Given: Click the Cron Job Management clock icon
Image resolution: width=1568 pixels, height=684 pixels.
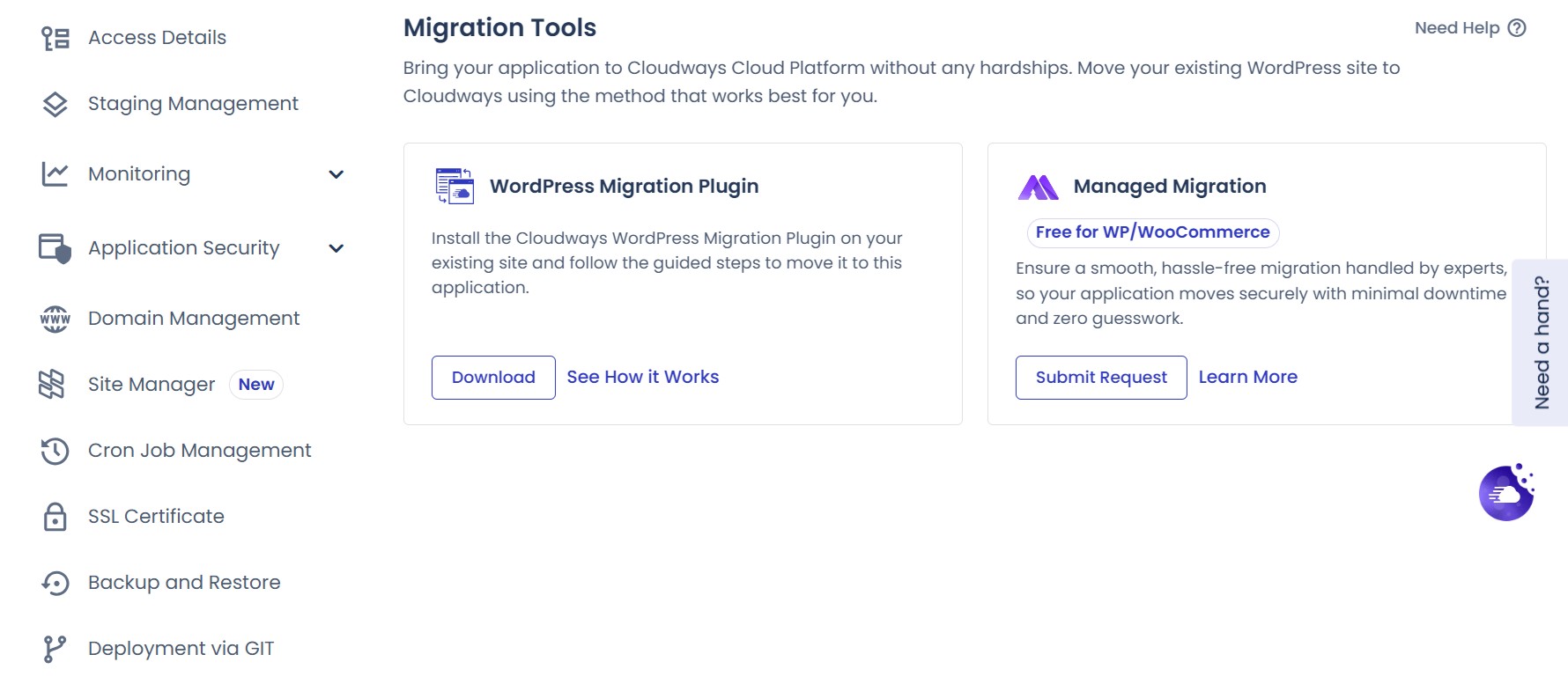Looking at the screenshot, I should pos(55,451).
